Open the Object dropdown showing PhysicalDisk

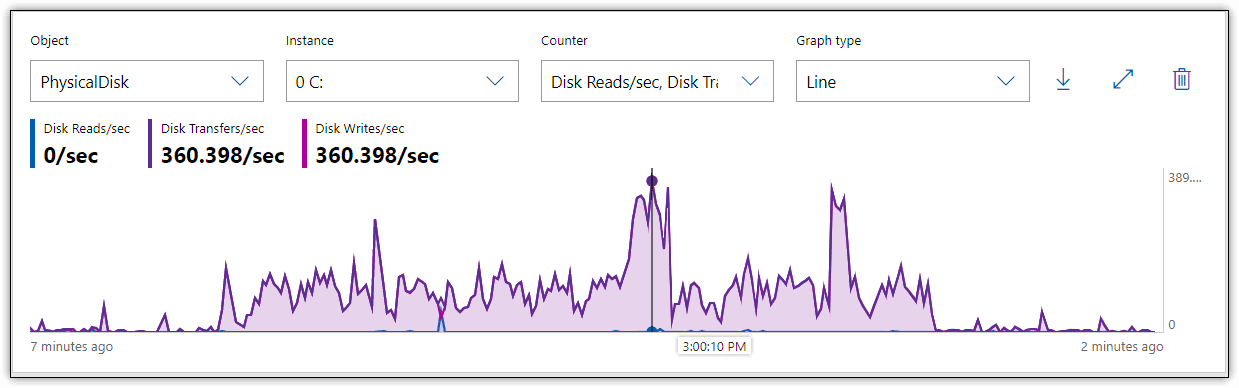(147, 81)
